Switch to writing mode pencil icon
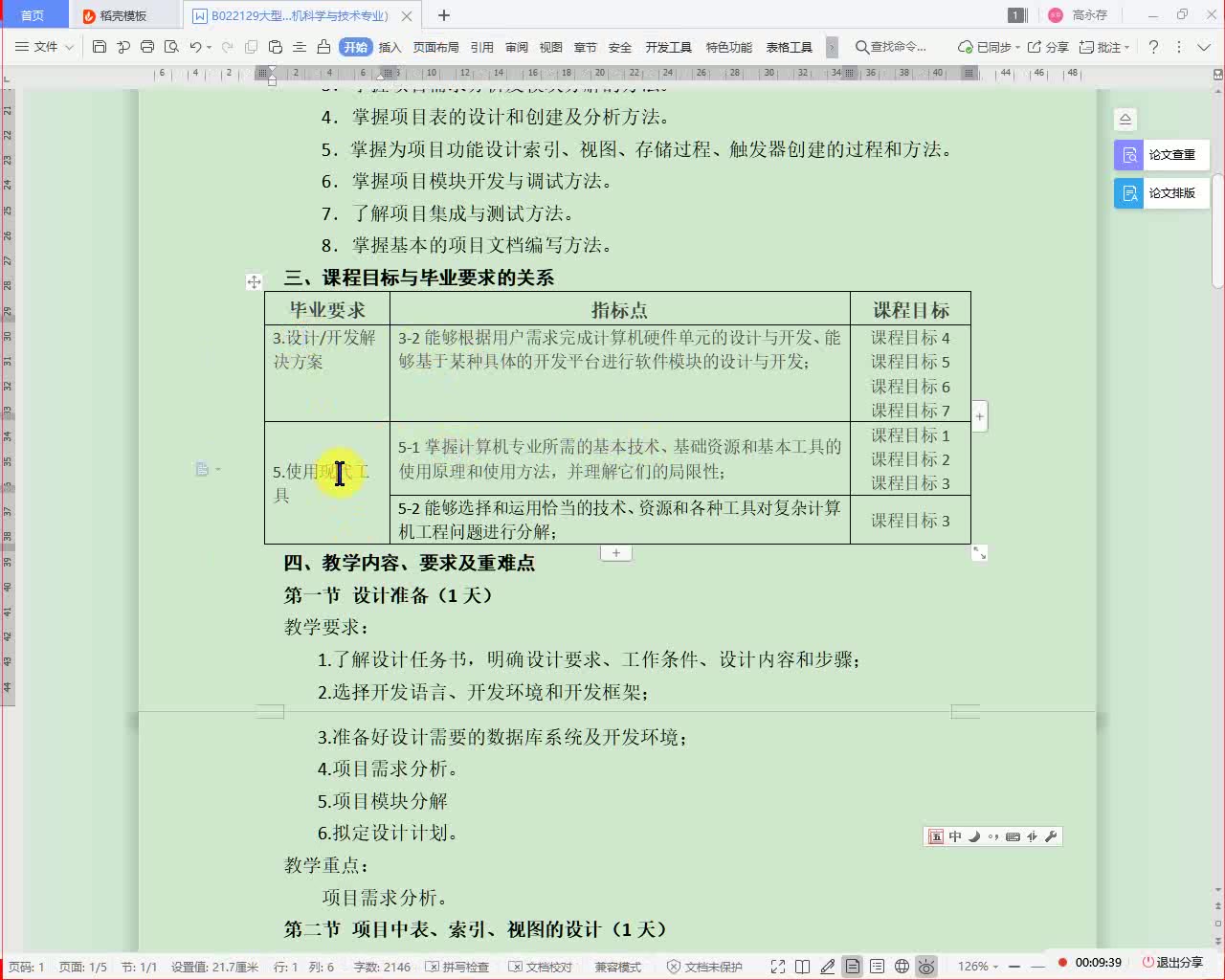This screenshot has width=1225, height=980. coord(828,967)
